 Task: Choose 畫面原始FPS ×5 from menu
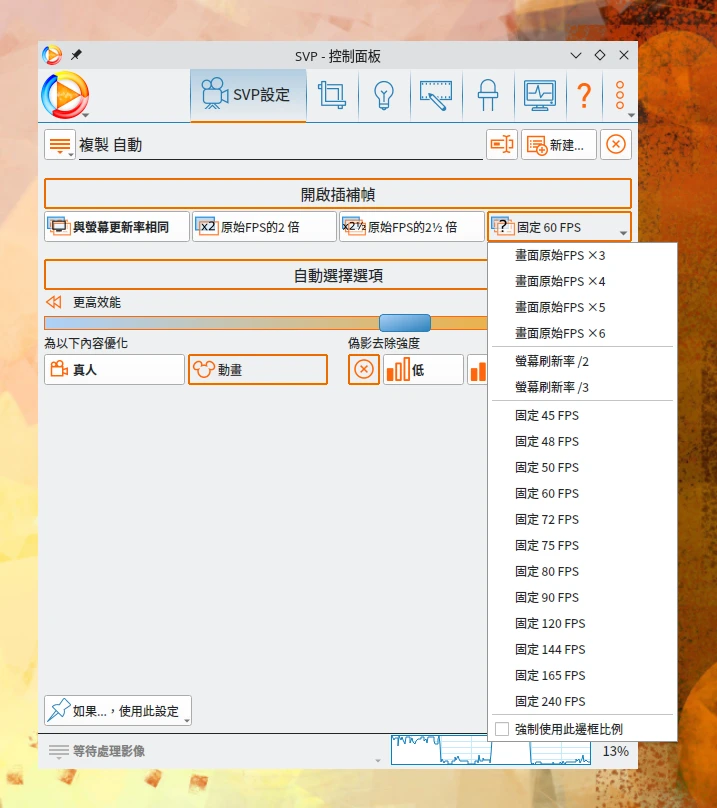point(582,308)
